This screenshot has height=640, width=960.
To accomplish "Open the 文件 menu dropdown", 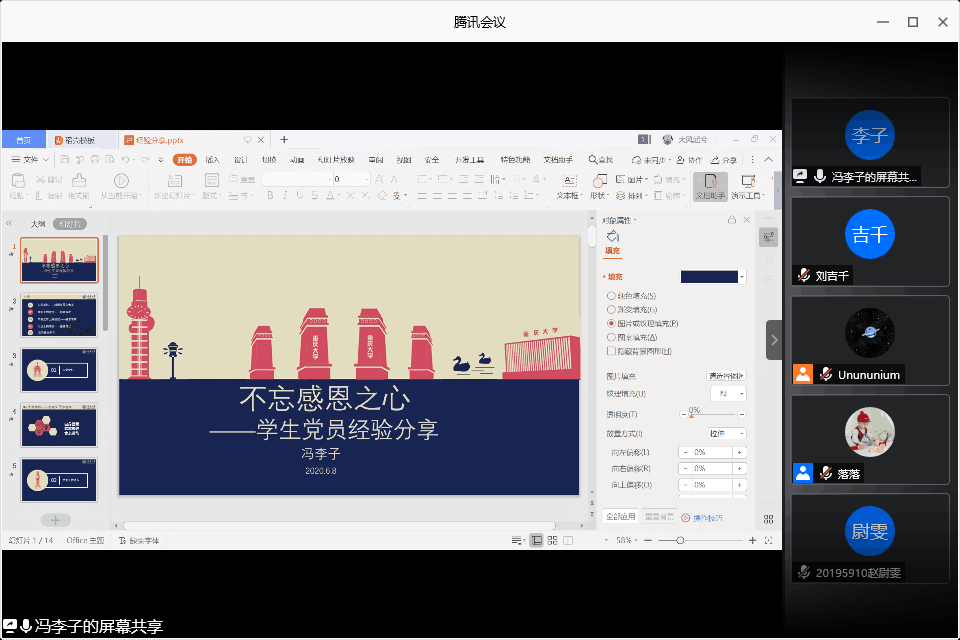I will tap(30, 160).
